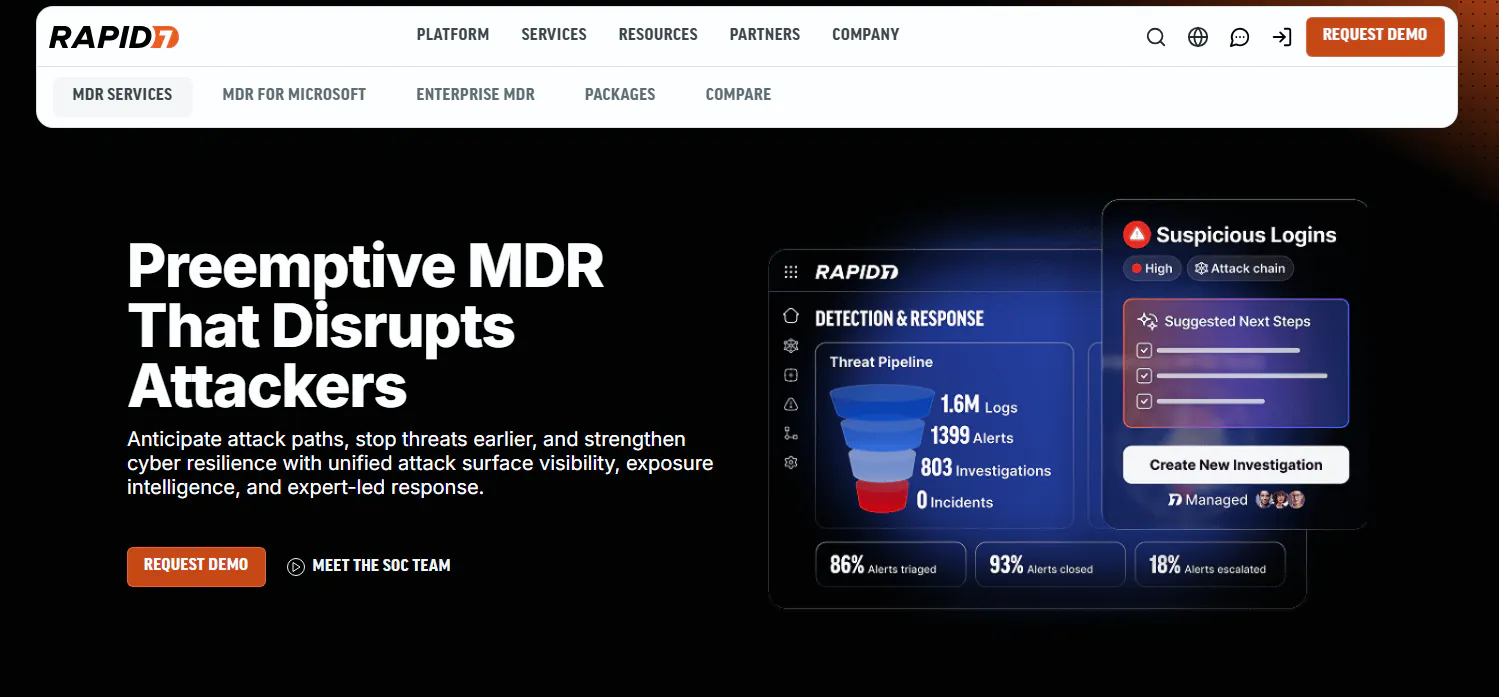Open the Platform menu
The height and width of the screenshot is (697, 1499).
(453, 34)
